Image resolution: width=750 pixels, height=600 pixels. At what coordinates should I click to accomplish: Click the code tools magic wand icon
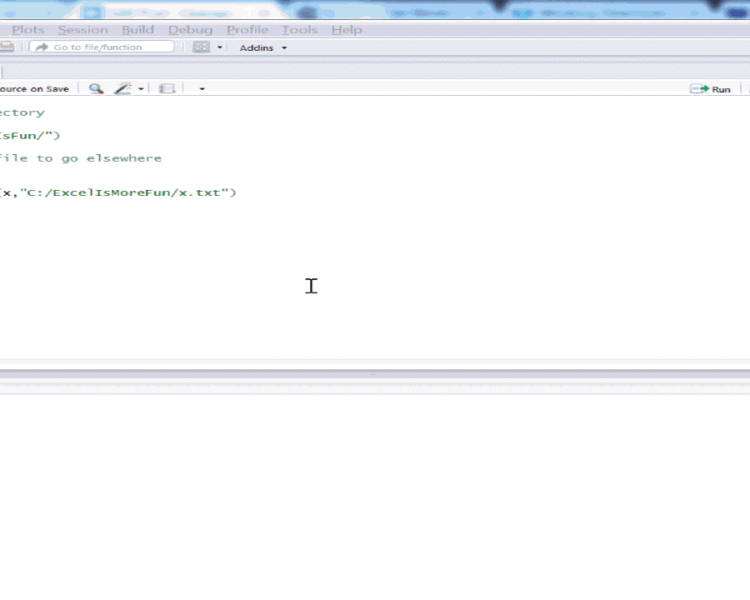[x=123, y=89]
